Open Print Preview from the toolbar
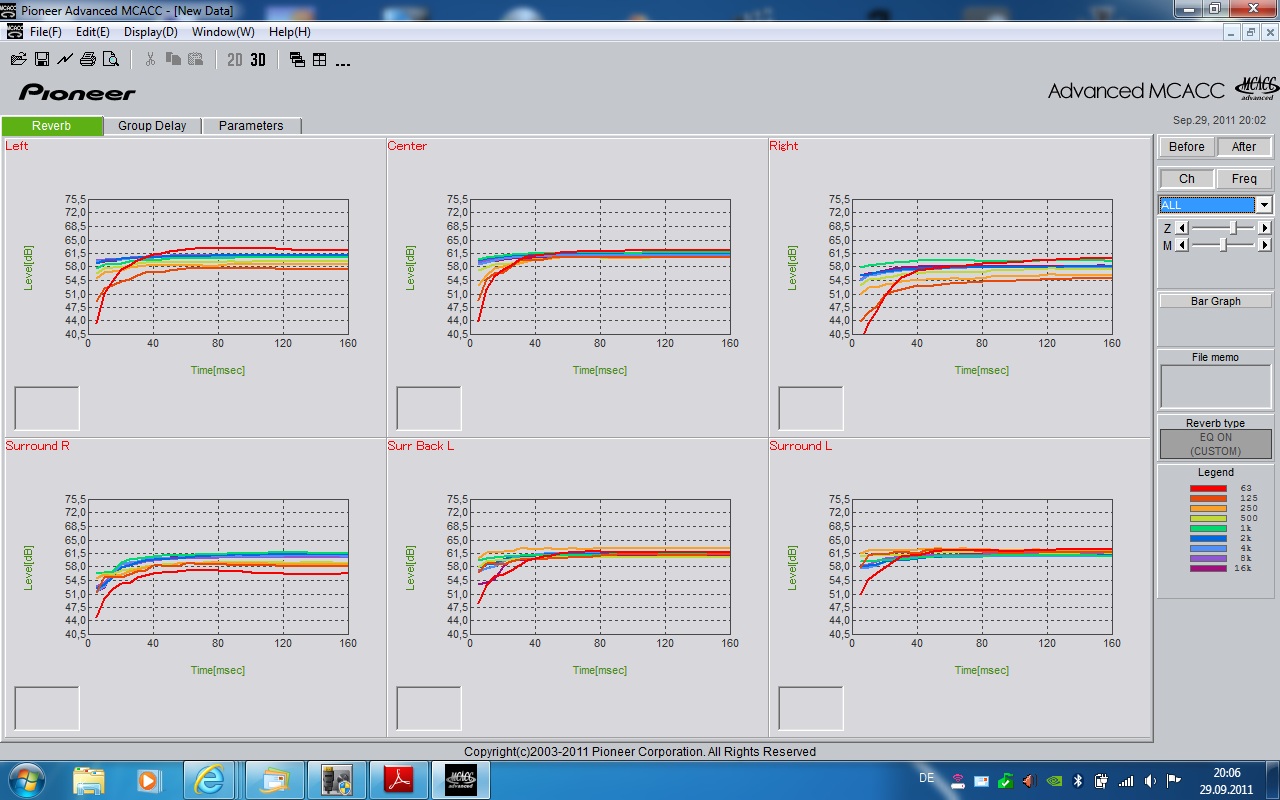This screenshot has width=1280, height=800. tap(111, 60)
